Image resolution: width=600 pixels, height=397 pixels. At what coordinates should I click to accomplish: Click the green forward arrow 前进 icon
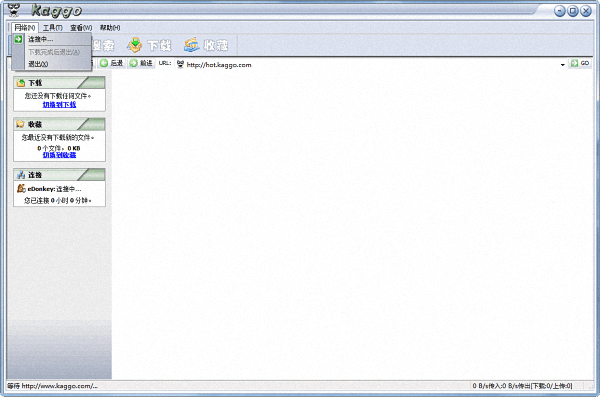[x=133, y=63]
